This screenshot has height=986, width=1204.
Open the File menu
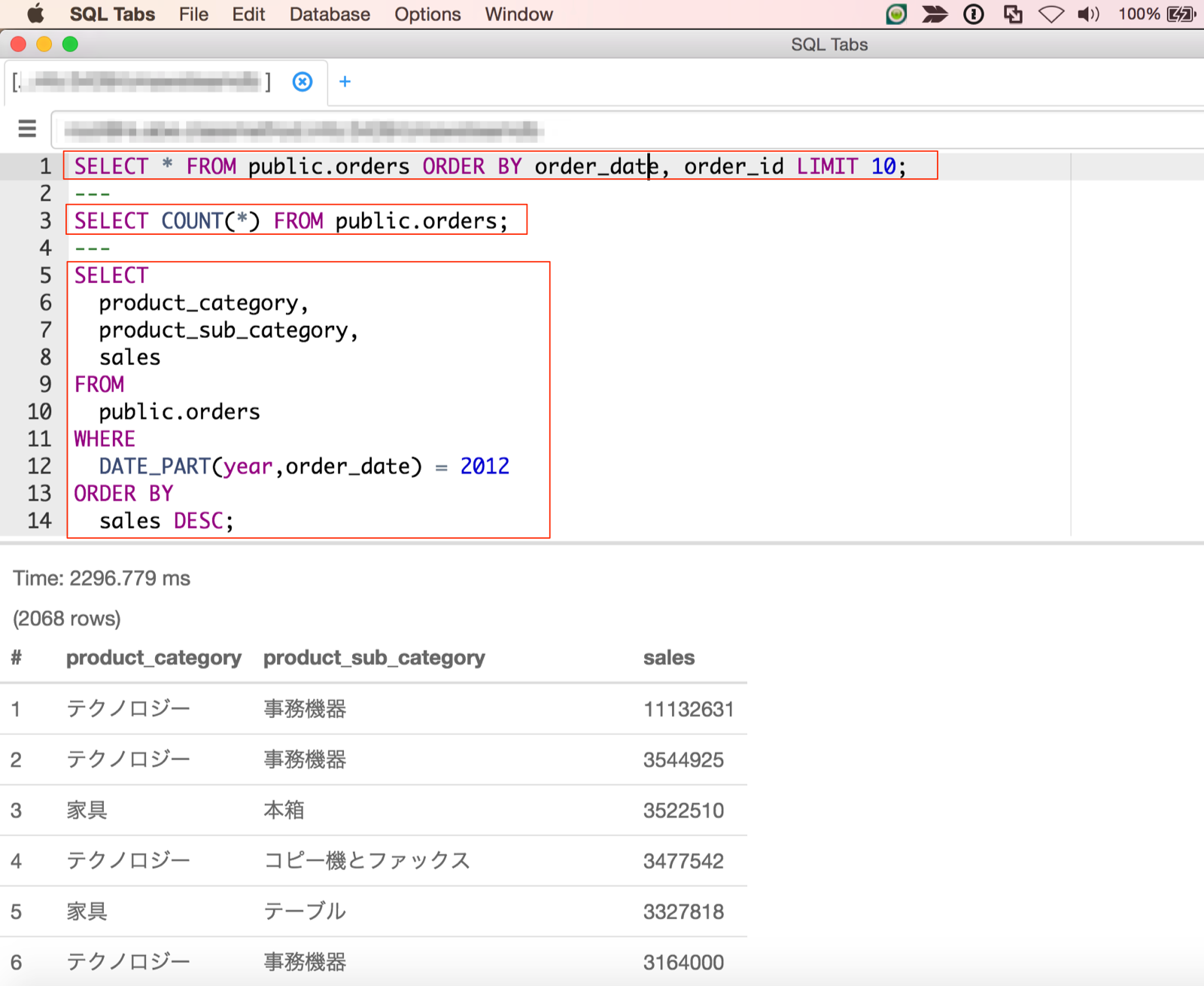tap(193, 14)
